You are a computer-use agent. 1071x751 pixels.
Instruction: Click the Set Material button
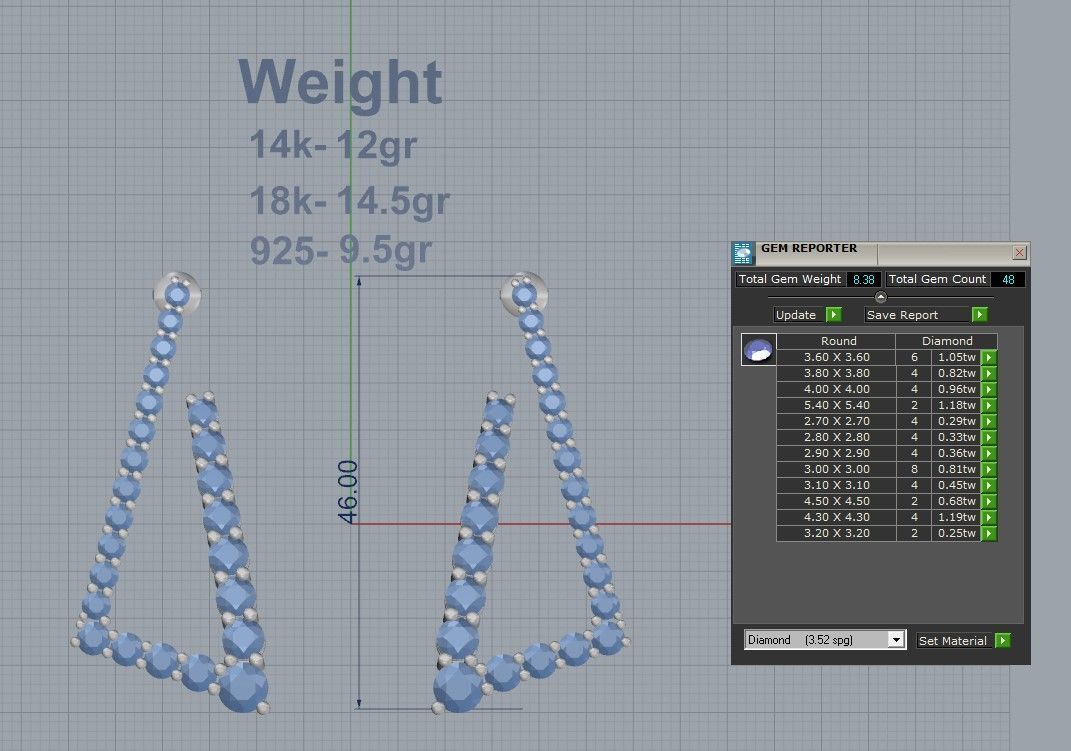point(953,640)
